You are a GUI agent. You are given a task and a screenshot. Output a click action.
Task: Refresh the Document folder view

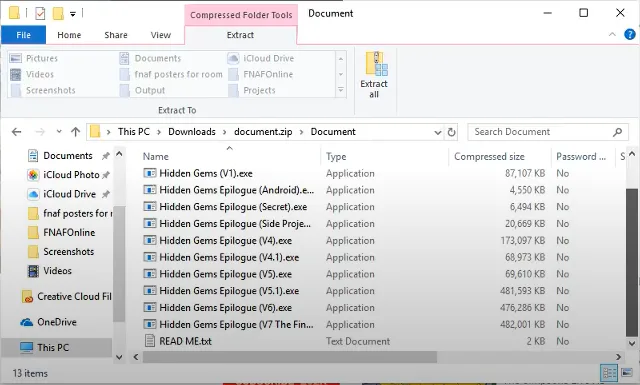[451, 132]
